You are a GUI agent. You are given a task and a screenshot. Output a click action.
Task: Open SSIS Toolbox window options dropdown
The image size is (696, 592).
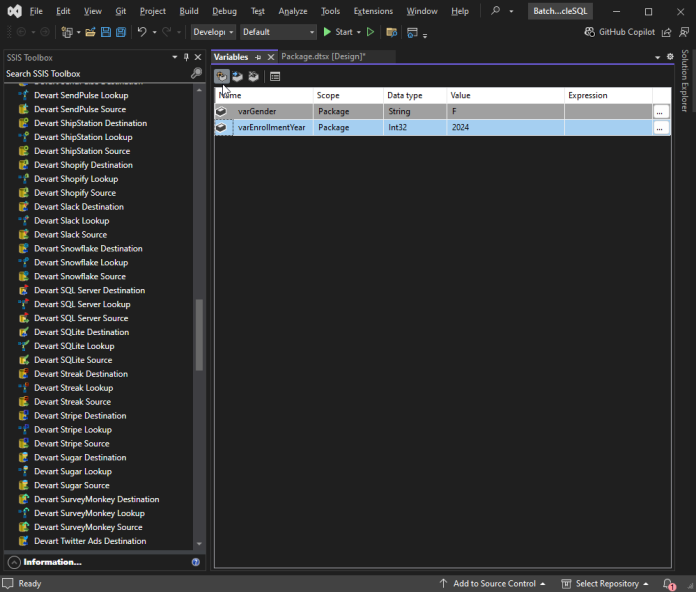[174, 57]
